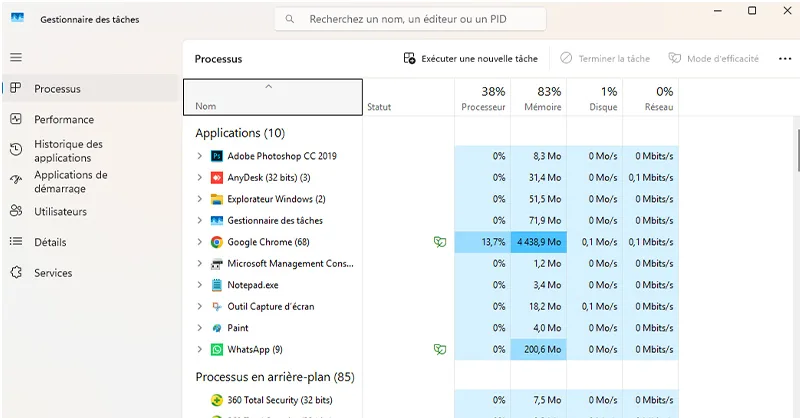Screen dimensions: 800x418
Task: Click the Performance sidebar icon
Action: pos(16,119)
